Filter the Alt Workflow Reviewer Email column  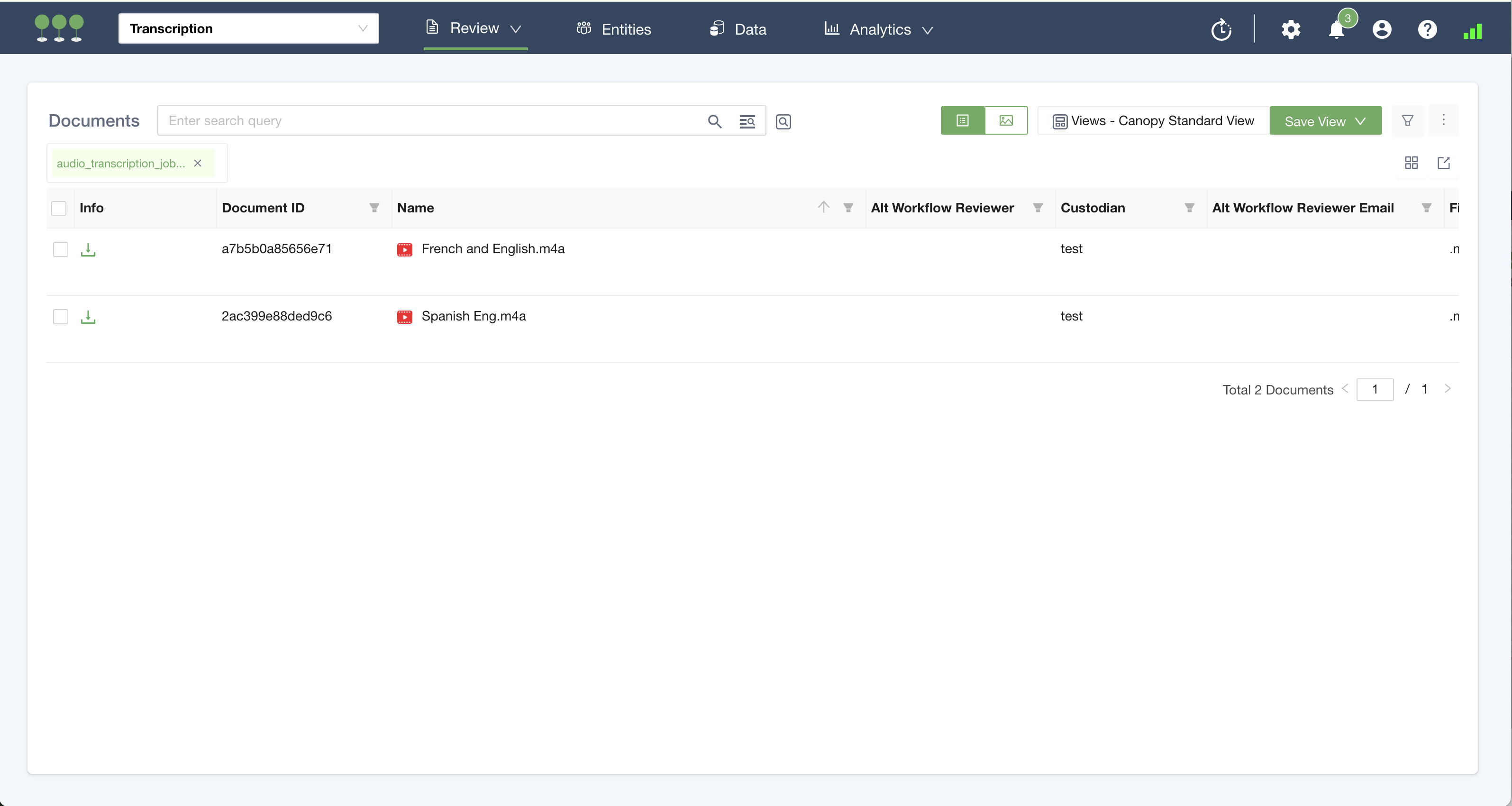[x=1426, y=208]
